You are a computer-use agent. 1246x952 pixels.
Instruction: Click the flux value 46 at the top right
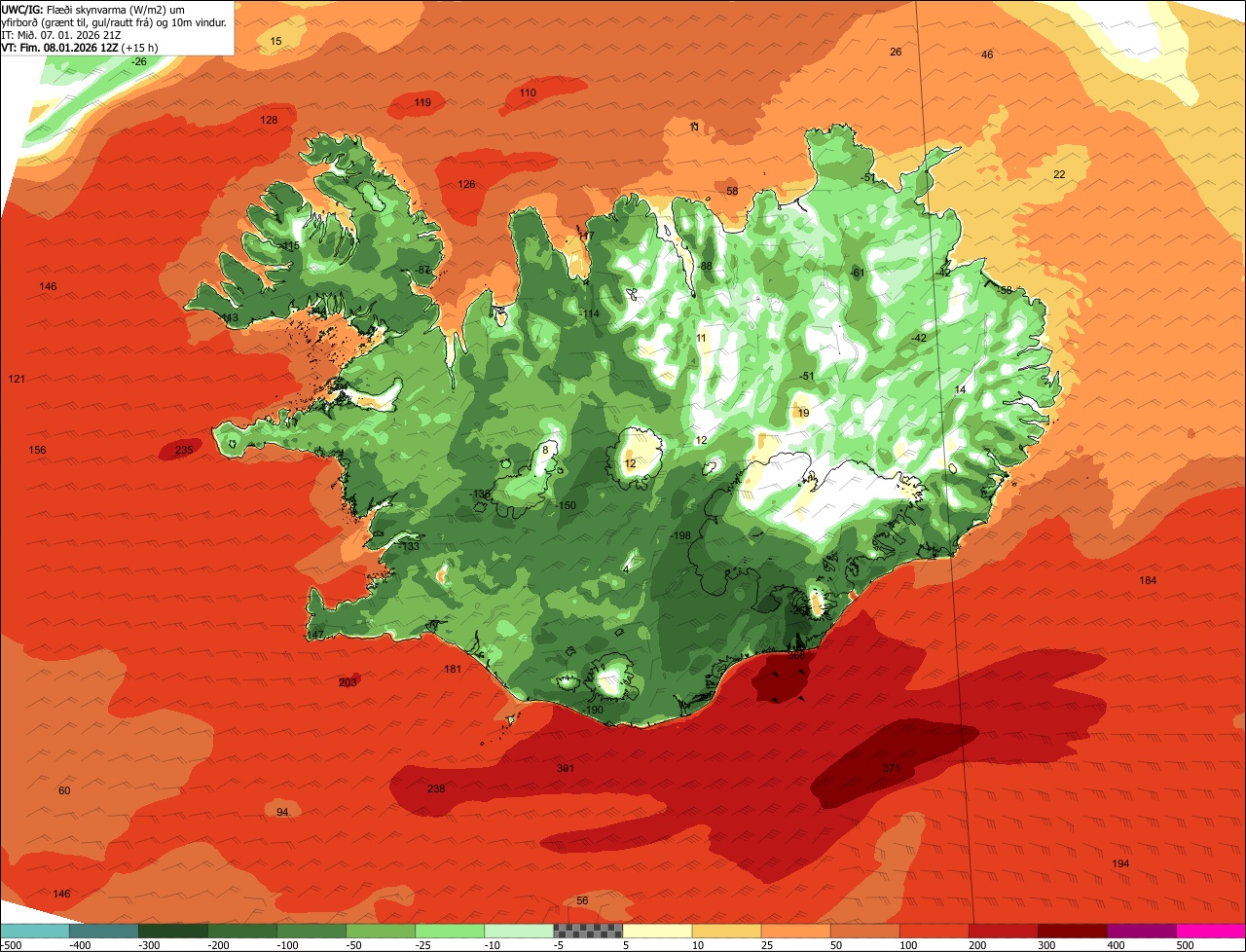coord(987,55)
